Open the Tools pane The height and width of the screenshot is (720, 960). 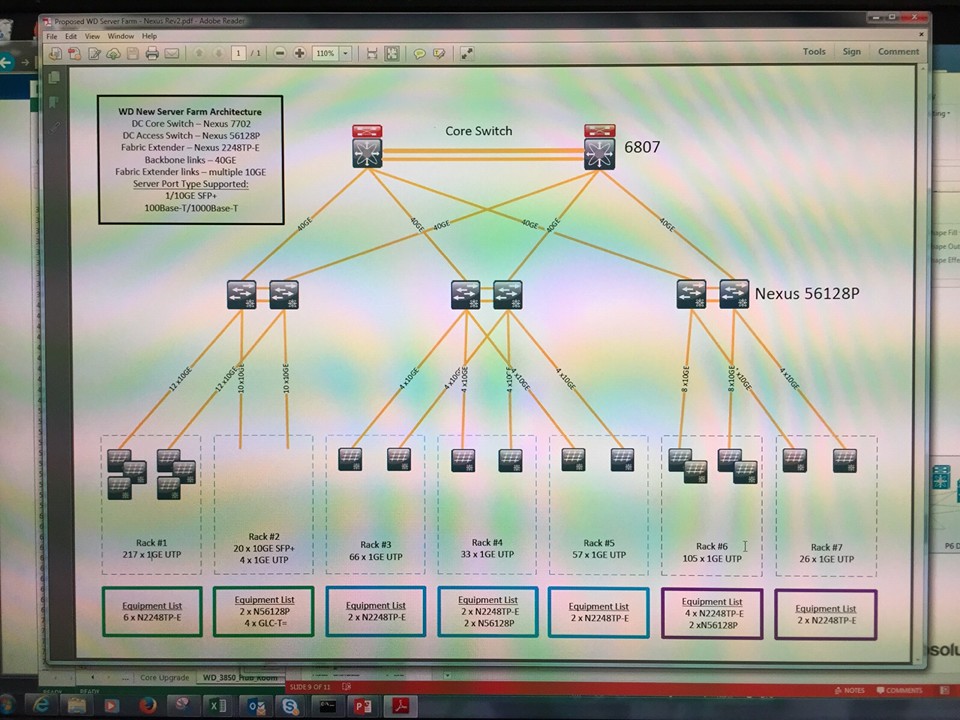pos(814,51)
